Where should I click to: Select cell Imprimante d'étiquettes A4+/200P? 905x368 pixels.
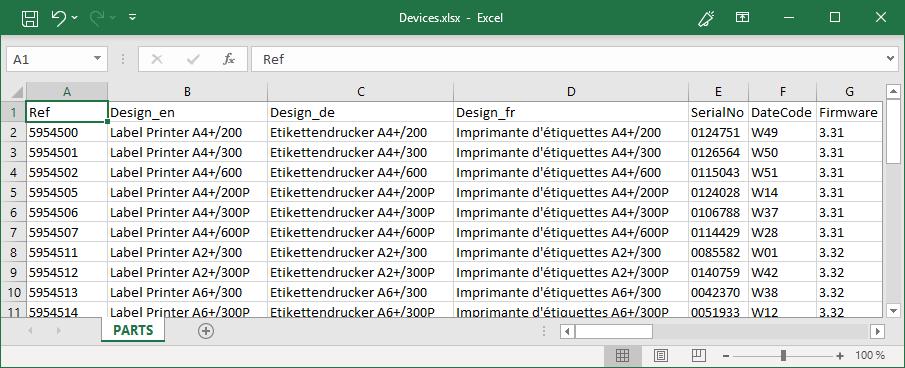[571, 192]
